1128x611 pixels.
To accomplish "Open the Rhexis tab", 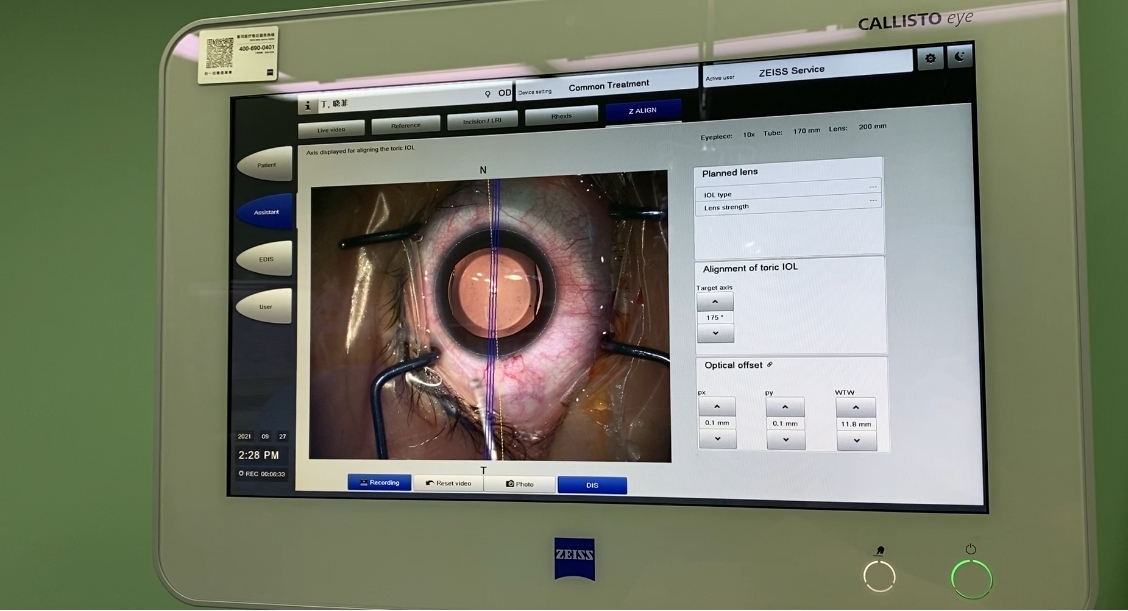I will pyautogui.click(x=562, y=116).
